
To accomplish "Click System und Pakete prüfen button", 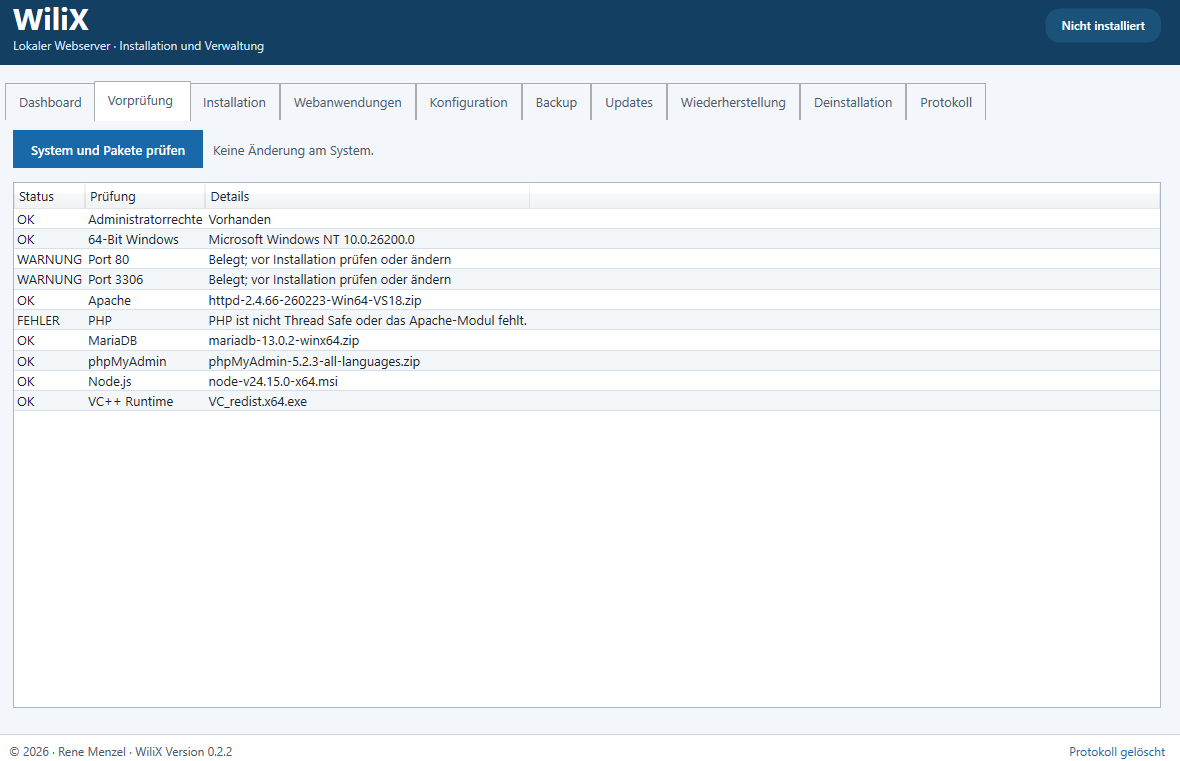I will [108, 149].
